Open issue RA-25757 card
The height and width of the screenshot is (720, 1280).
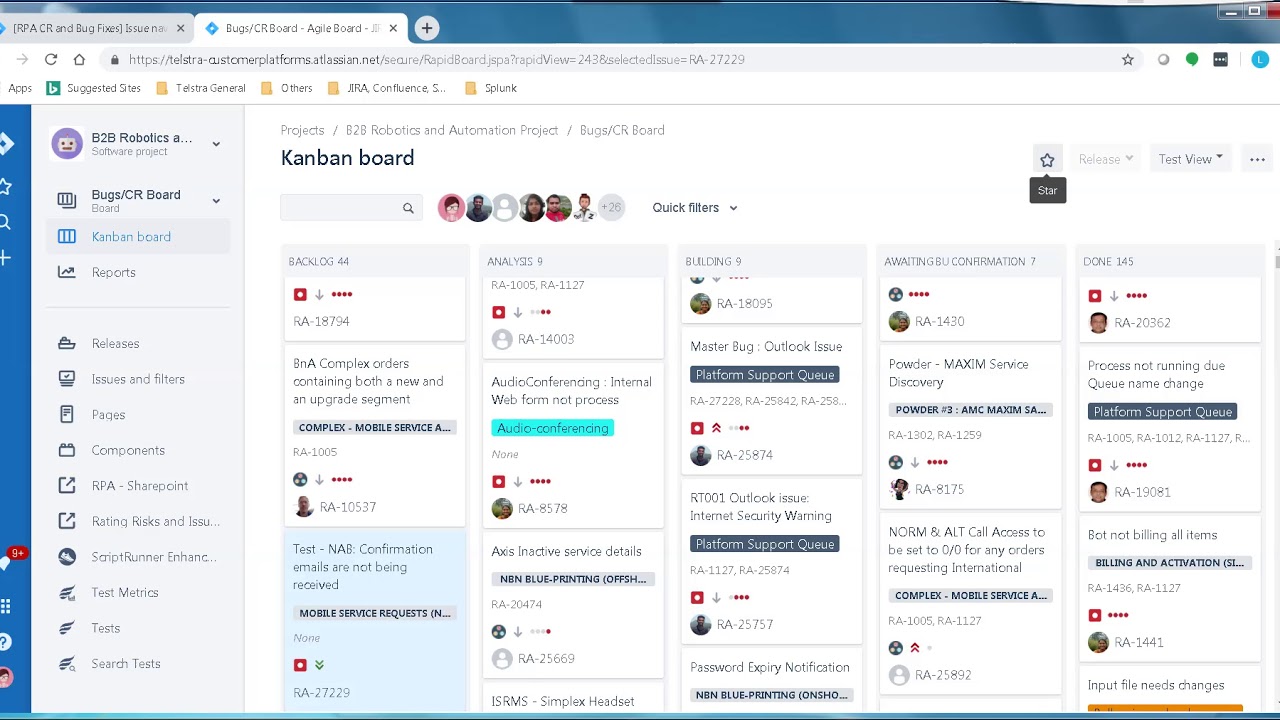(x=744, y=624)
